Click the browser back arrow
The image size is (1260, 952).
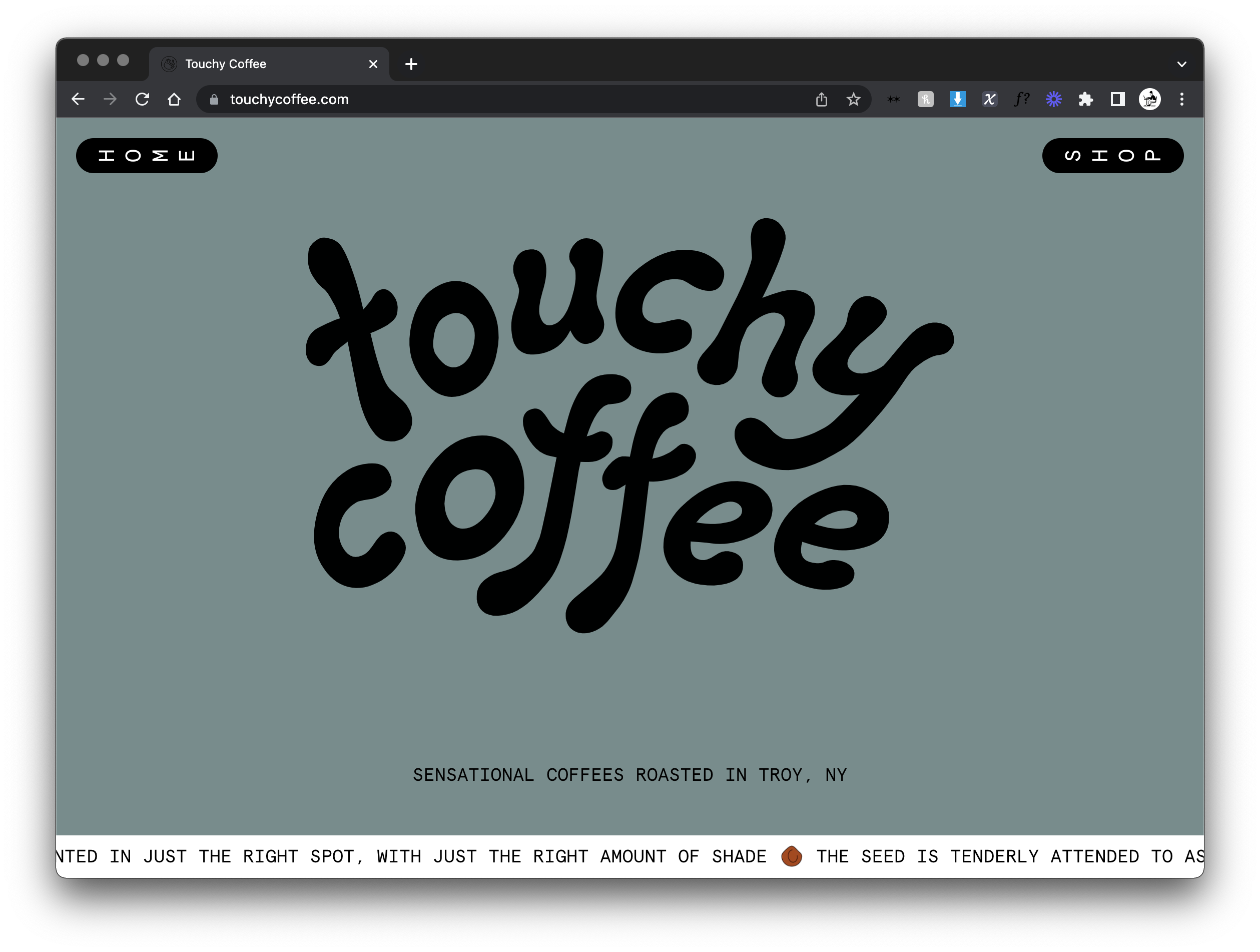(x=78, y=99)
